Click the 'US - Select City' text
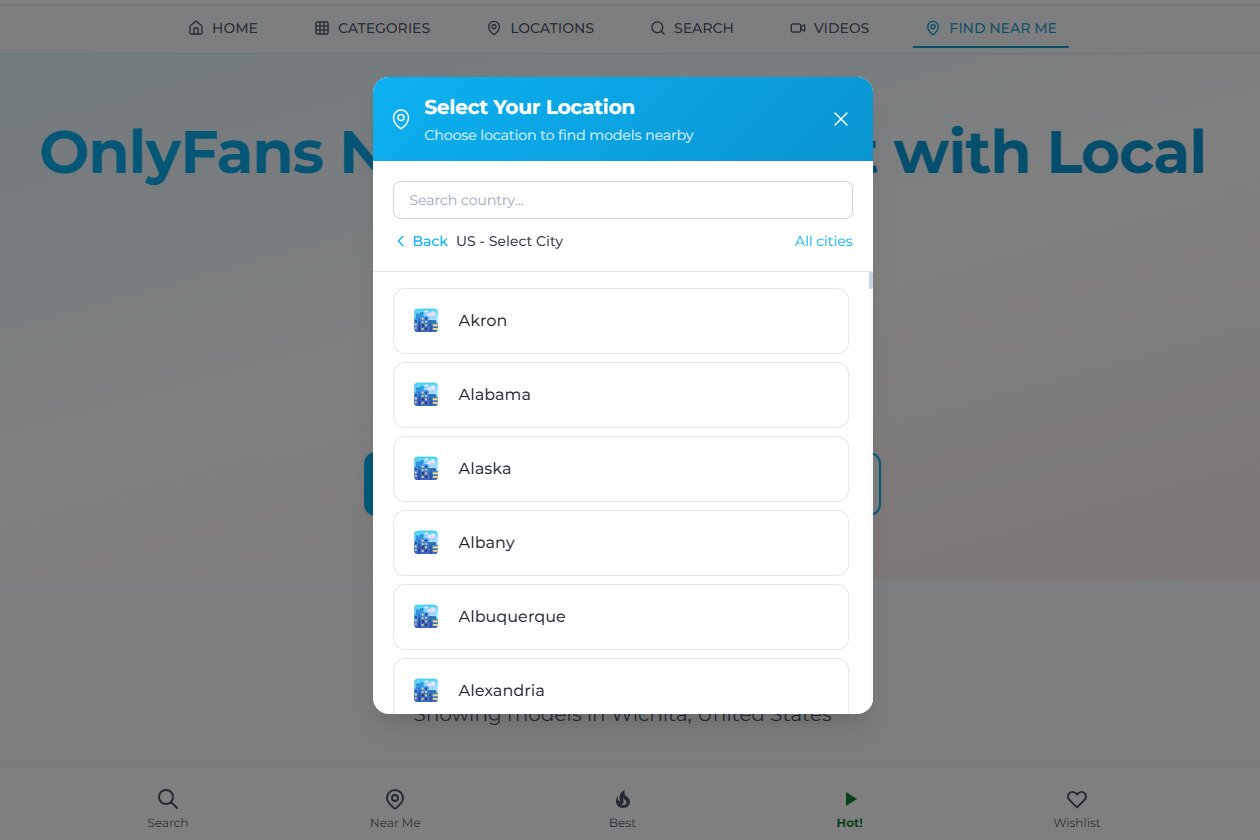 click(x=510, y=241)
